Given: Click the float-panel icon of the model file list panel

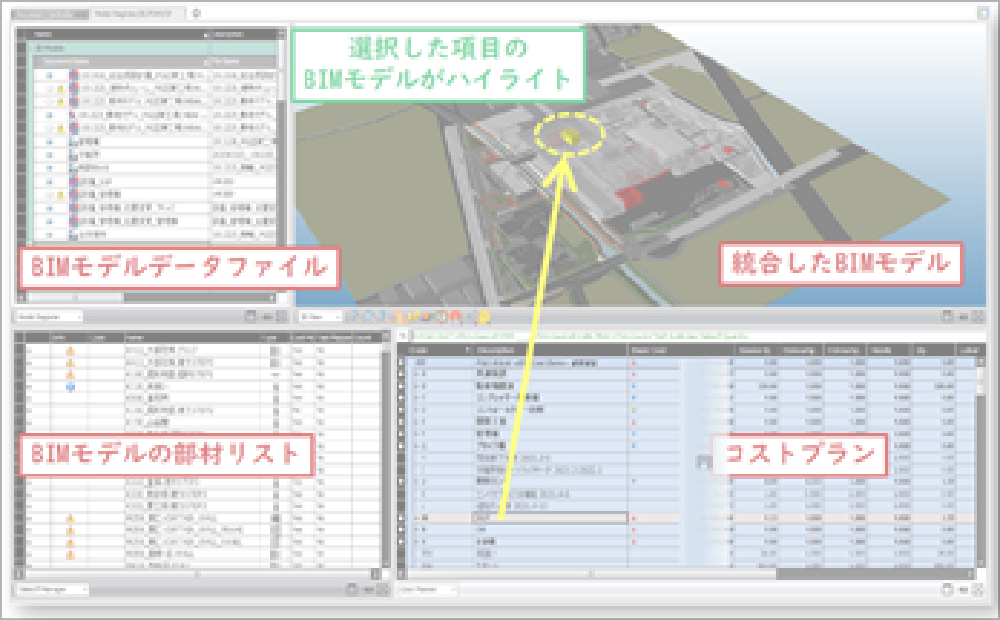Looking at the screenshot, I should click(251, 316).
